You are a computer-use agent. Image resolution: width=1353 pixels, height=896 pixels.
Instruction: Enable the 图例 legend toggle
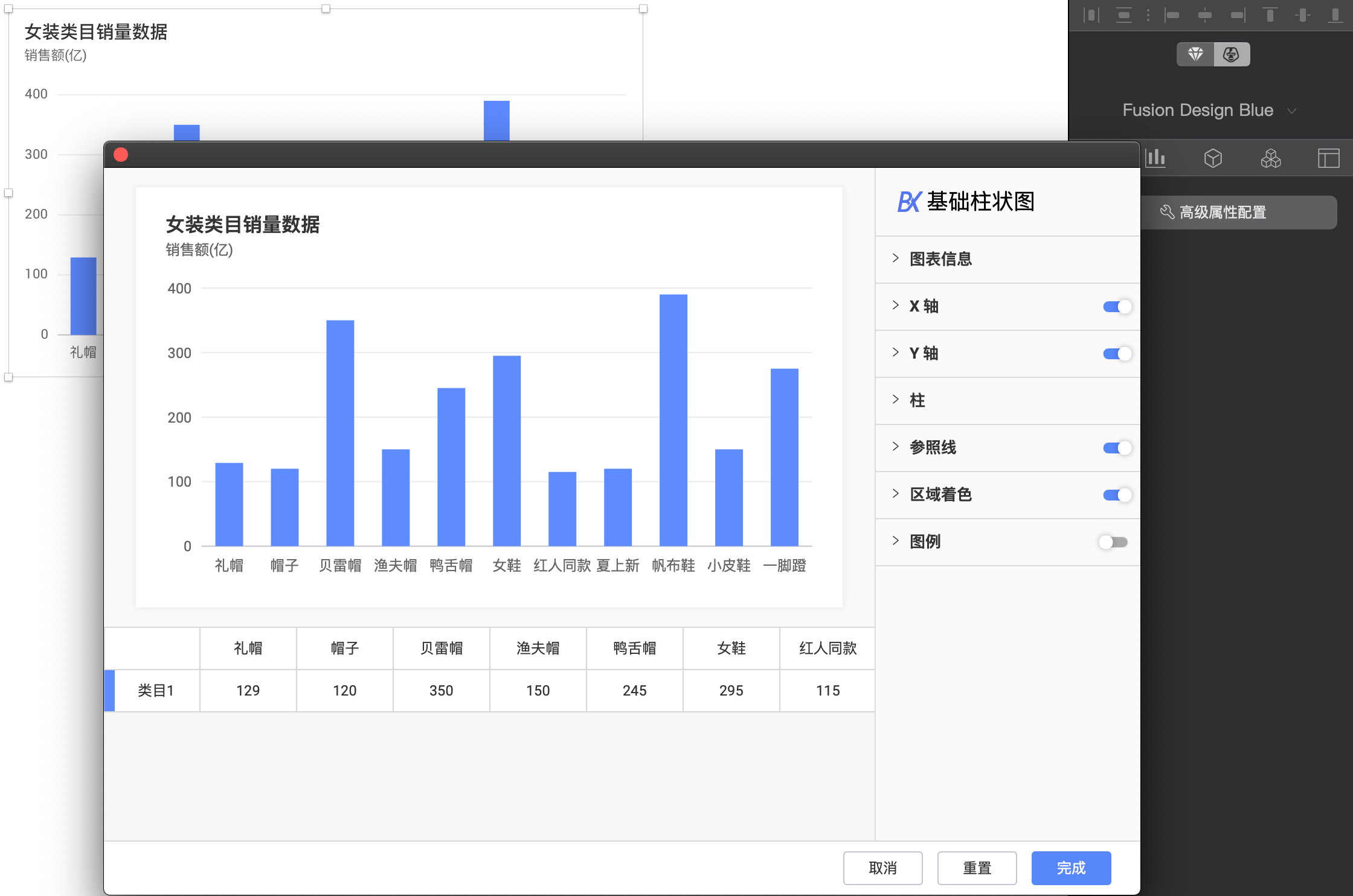(x=1113, y=542)
